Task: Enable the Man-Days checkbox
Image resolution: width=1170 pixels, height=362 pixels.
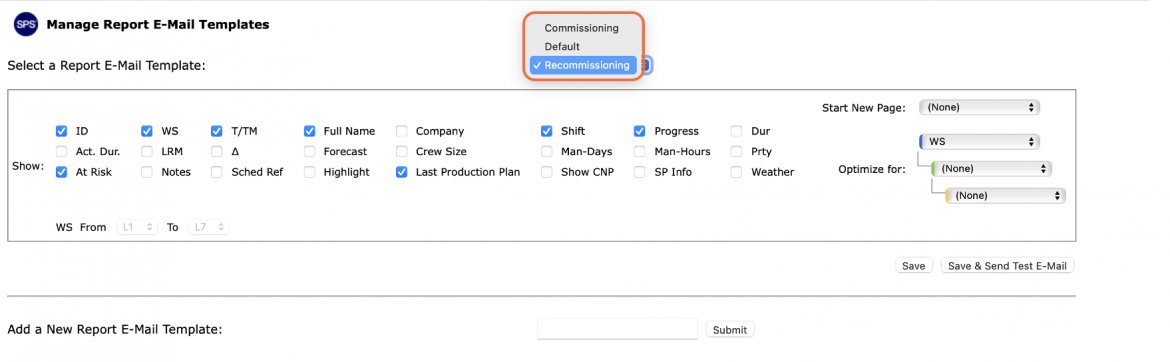Action: click(x=547, y=152)
